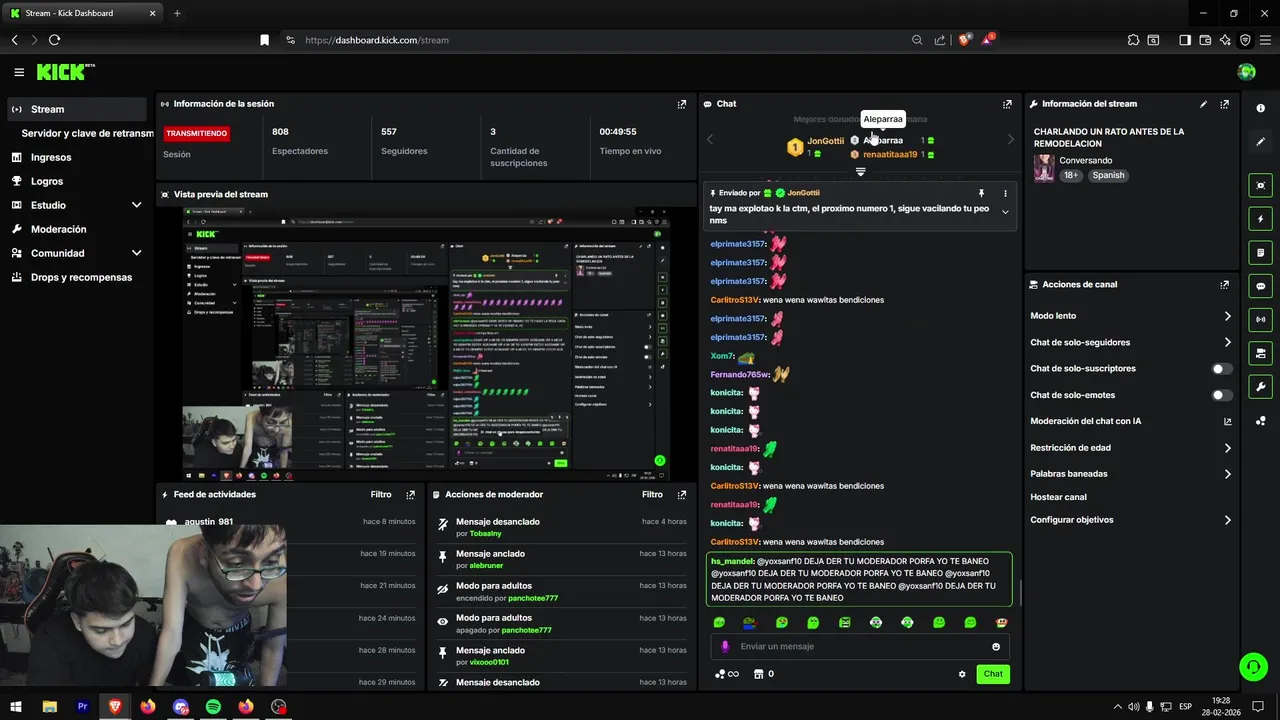Collapse the top donors bar in chat
Image resolution: width=1280 pixels, height=720 pixels.
pyautogui.click(x=860, y=172)
